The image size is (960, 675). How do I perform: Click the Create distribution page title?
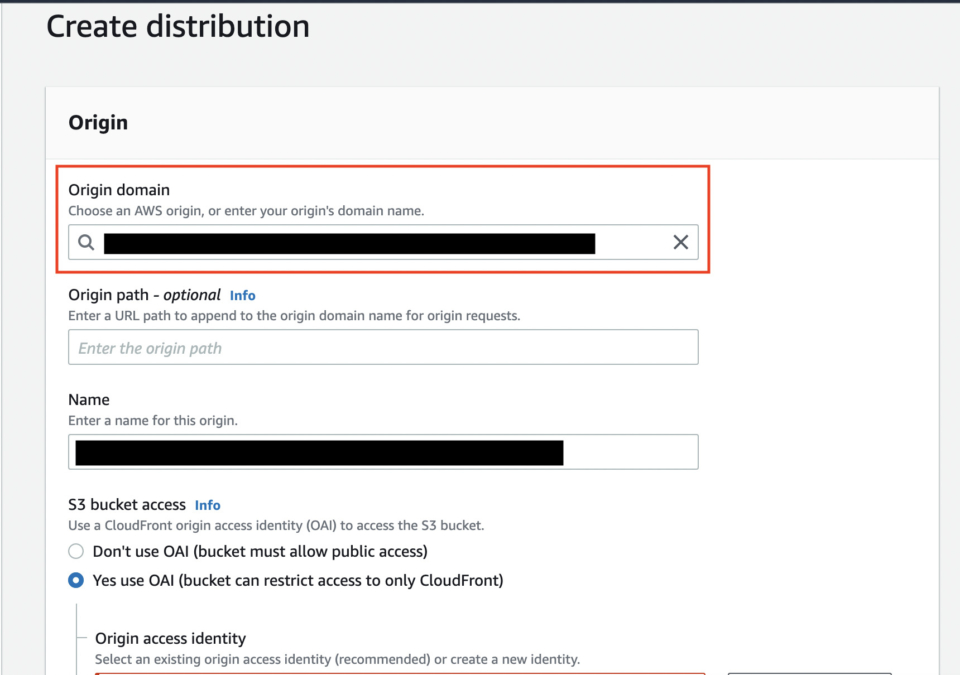click(177, 26)
